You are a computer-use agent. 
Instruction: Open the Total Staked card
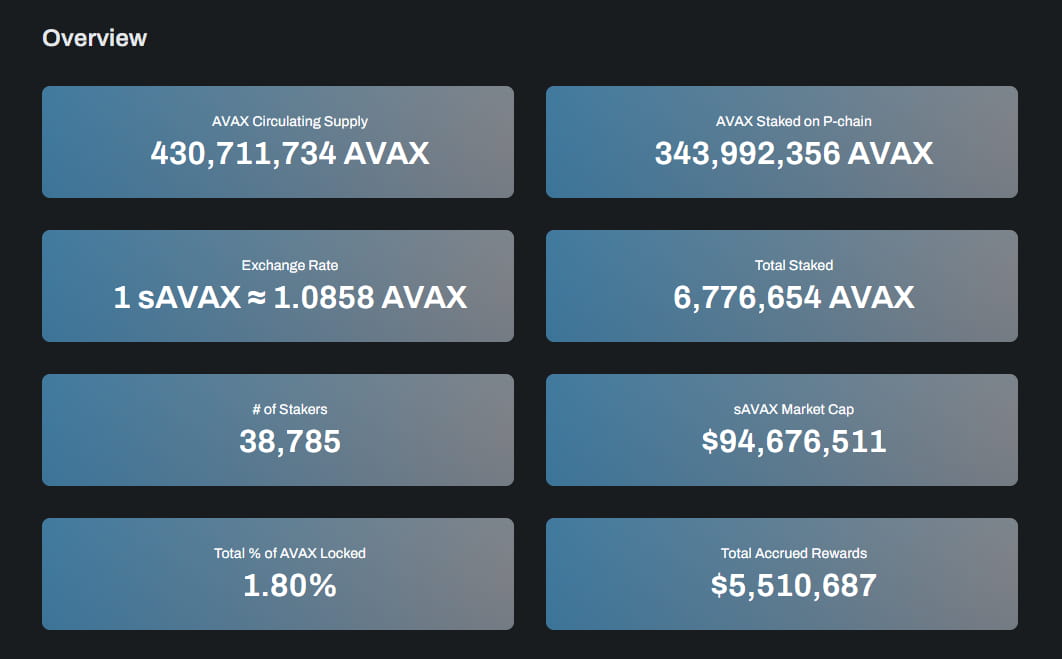point(781,286)
